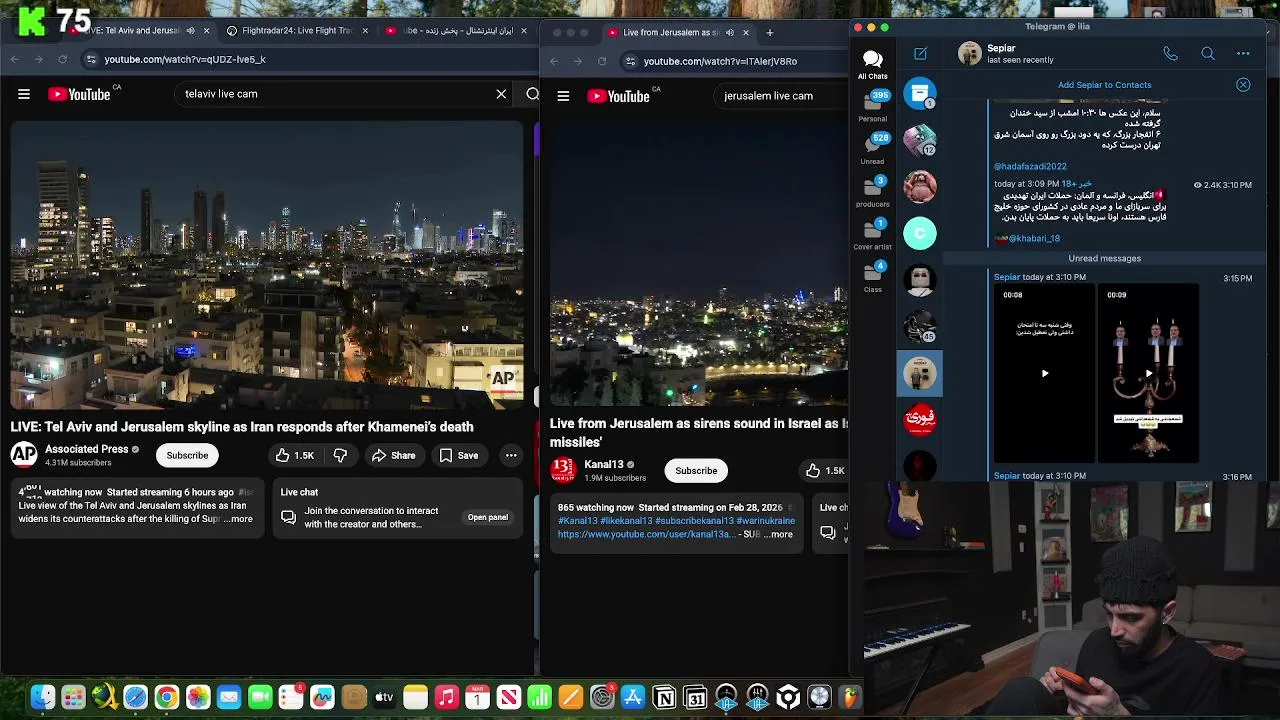Screen dimensions: 1280x720
Task: Open YouTube guide menu in Jerusalem window
Action: pyautogui.click(x=563, y=96)
